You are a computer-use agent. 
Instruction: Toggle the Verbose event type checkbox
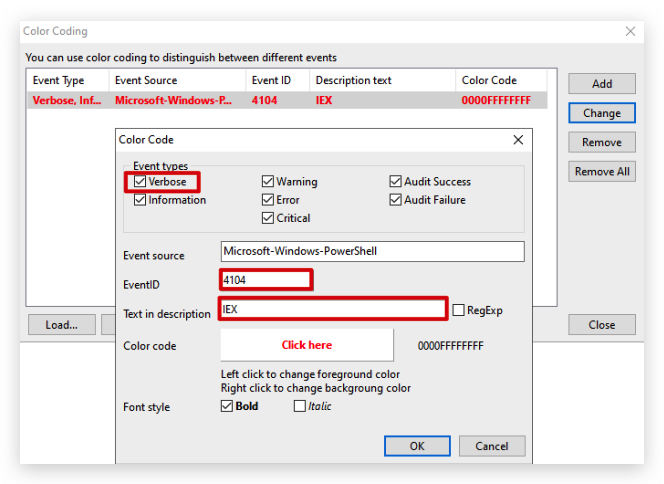coord(140,181)
